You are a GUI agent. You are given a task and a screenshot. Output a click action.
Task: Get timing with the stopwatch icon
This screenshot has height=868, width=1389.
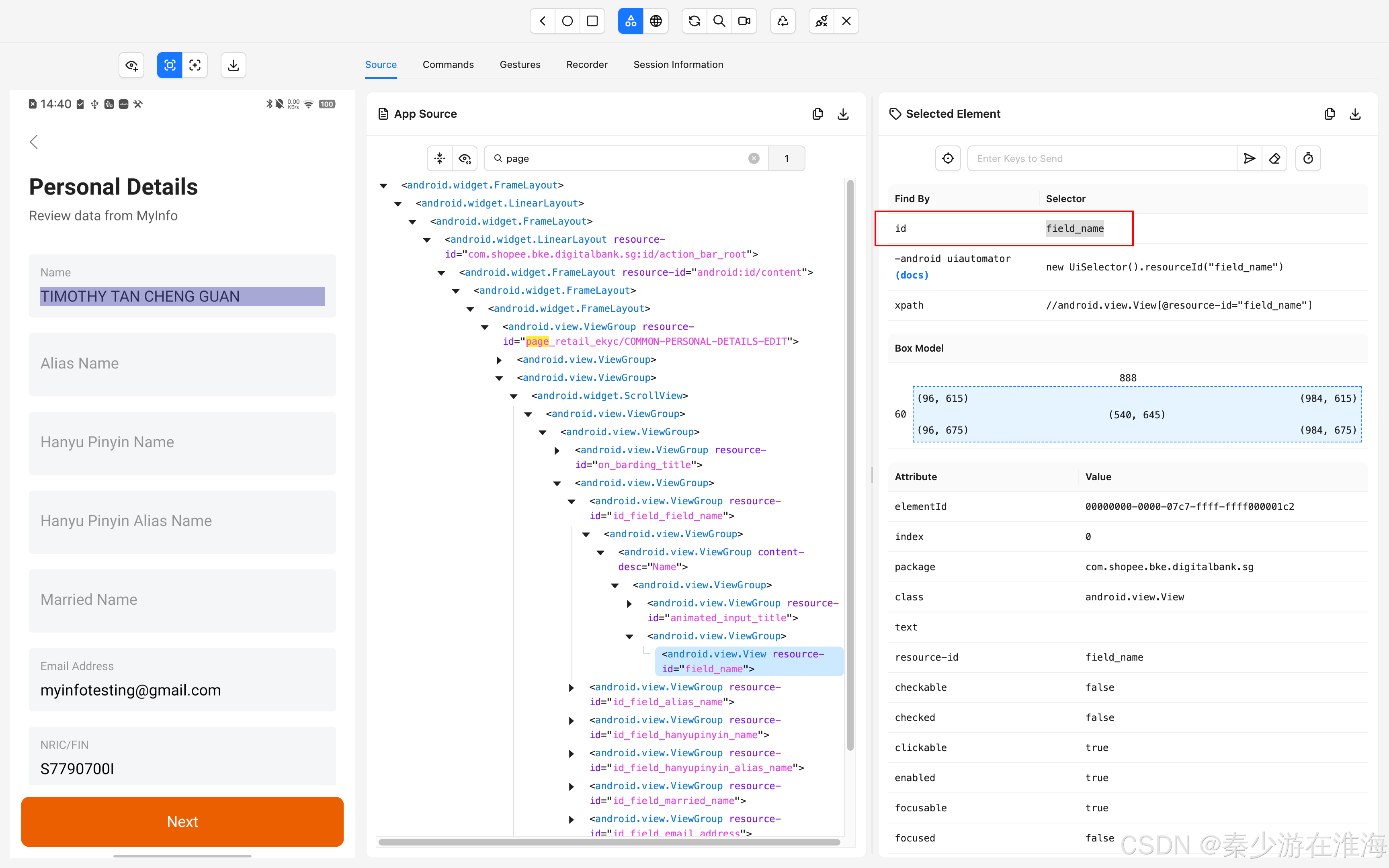coord(1308,158)
